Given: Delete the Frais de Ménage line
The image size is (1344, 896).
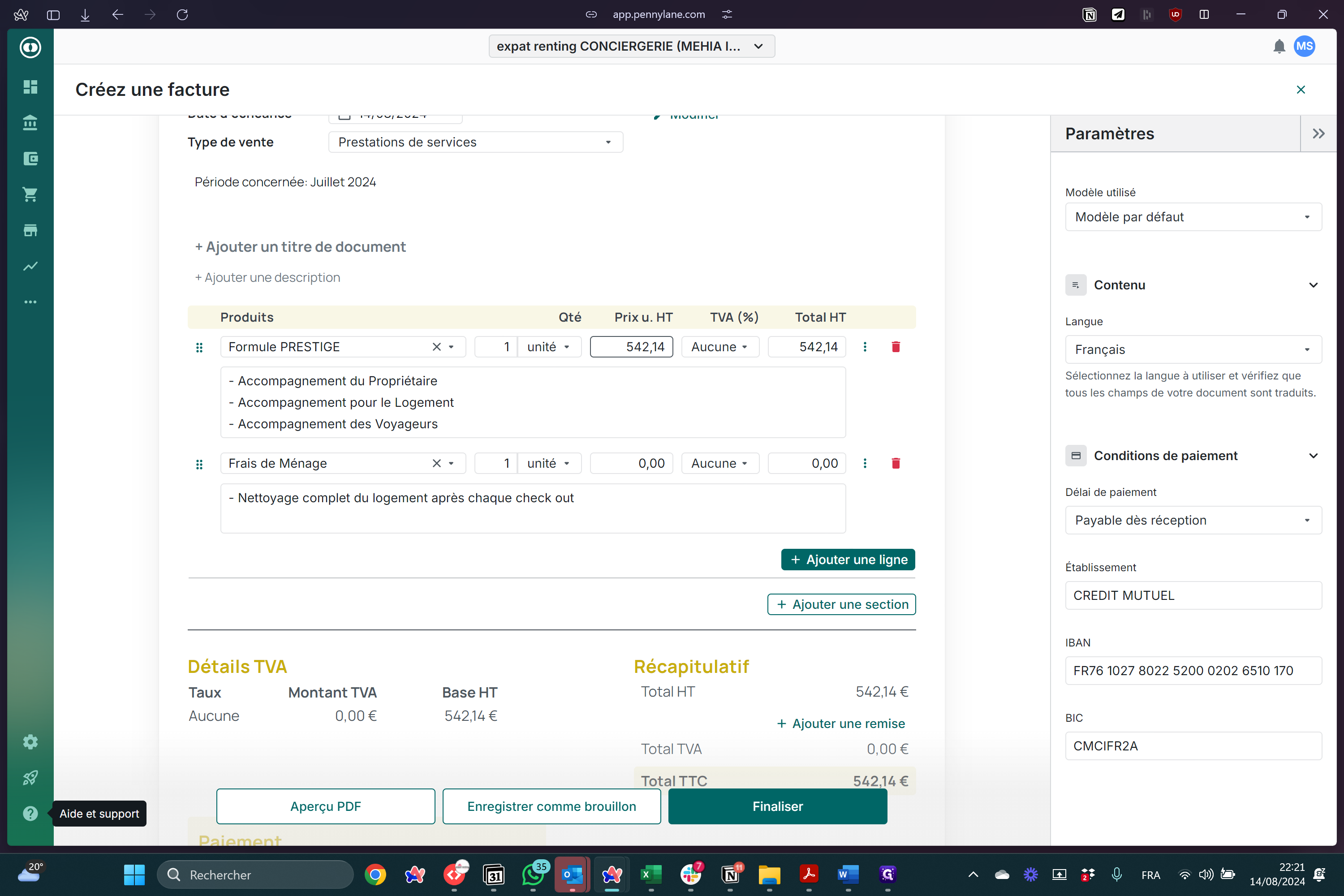Looking at the screenshot, I should coord(896,463).
